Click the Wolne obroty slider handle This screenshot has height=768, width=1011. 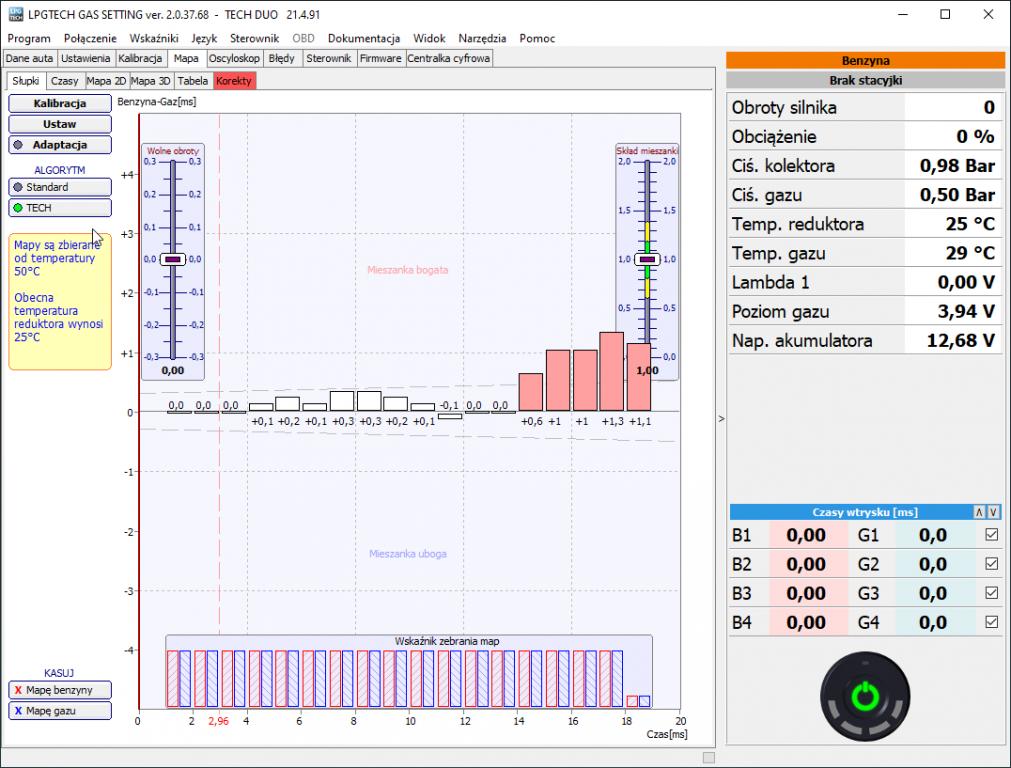pyautogui.click(x=173, y=259)
